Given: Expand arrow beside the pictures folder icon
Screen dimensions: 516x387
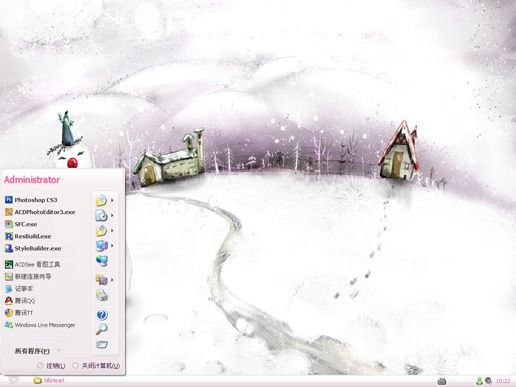Looking at the screenshot, I should coord(112,230).
